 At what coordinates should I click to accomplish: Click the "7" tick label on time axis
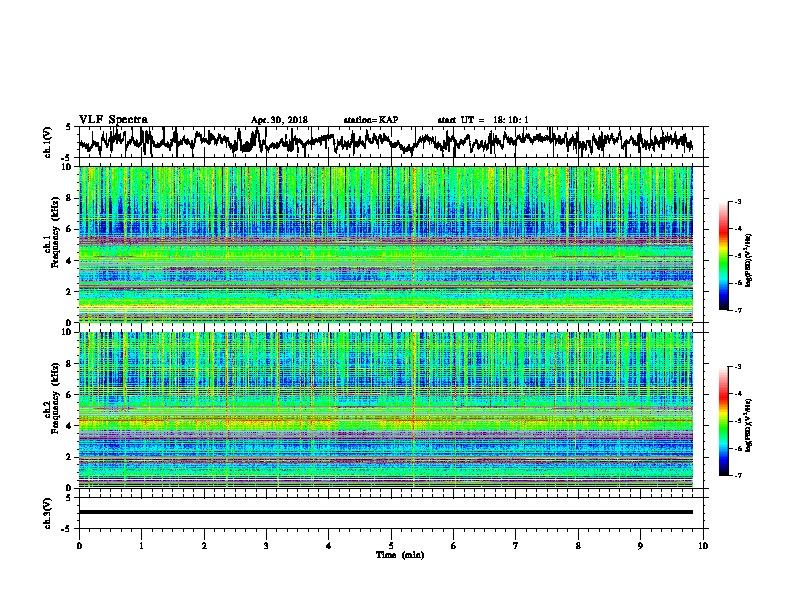[516, 546]
